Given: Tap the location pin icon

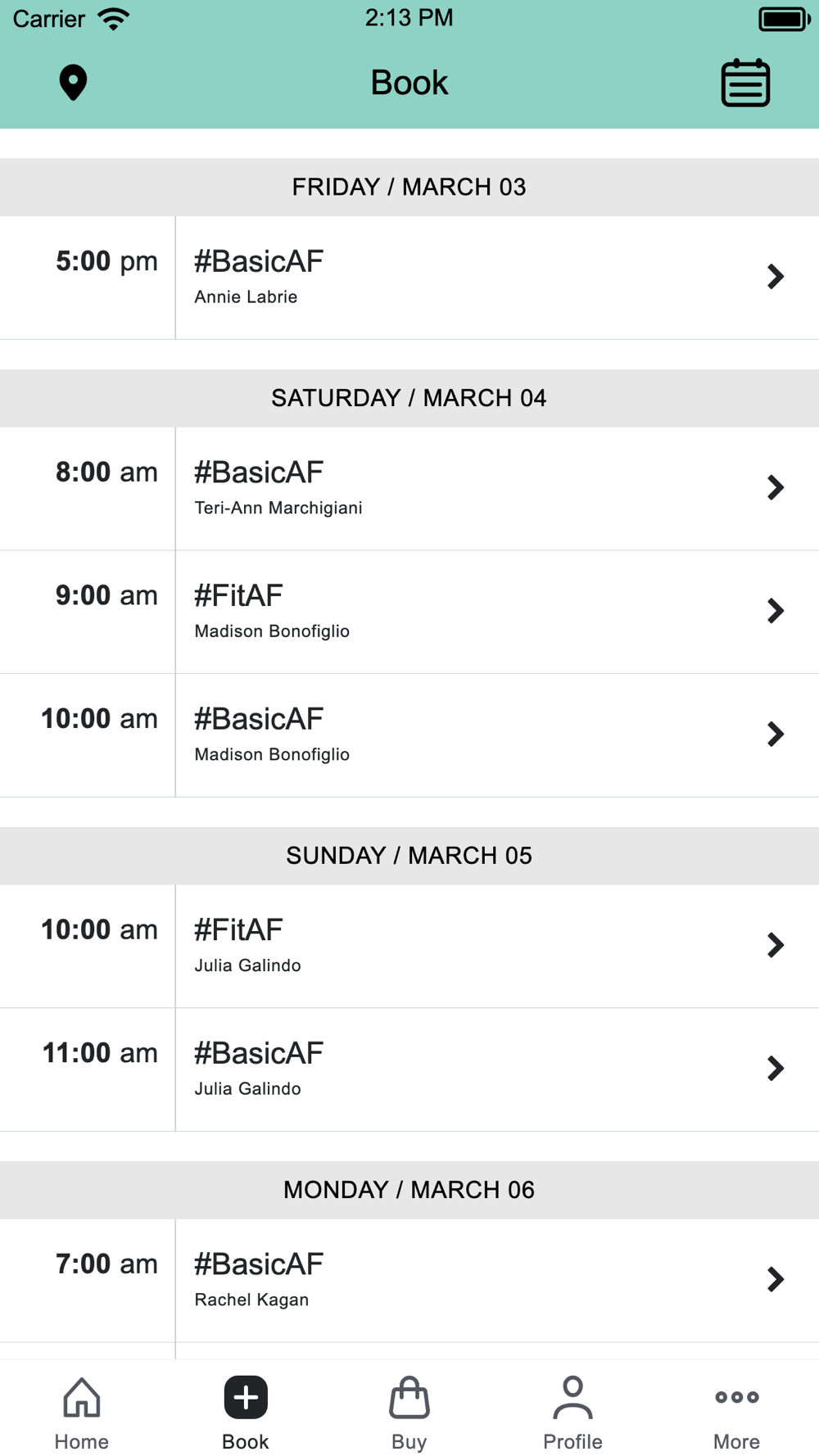Looking at the screenshot, I should [73, 83].
